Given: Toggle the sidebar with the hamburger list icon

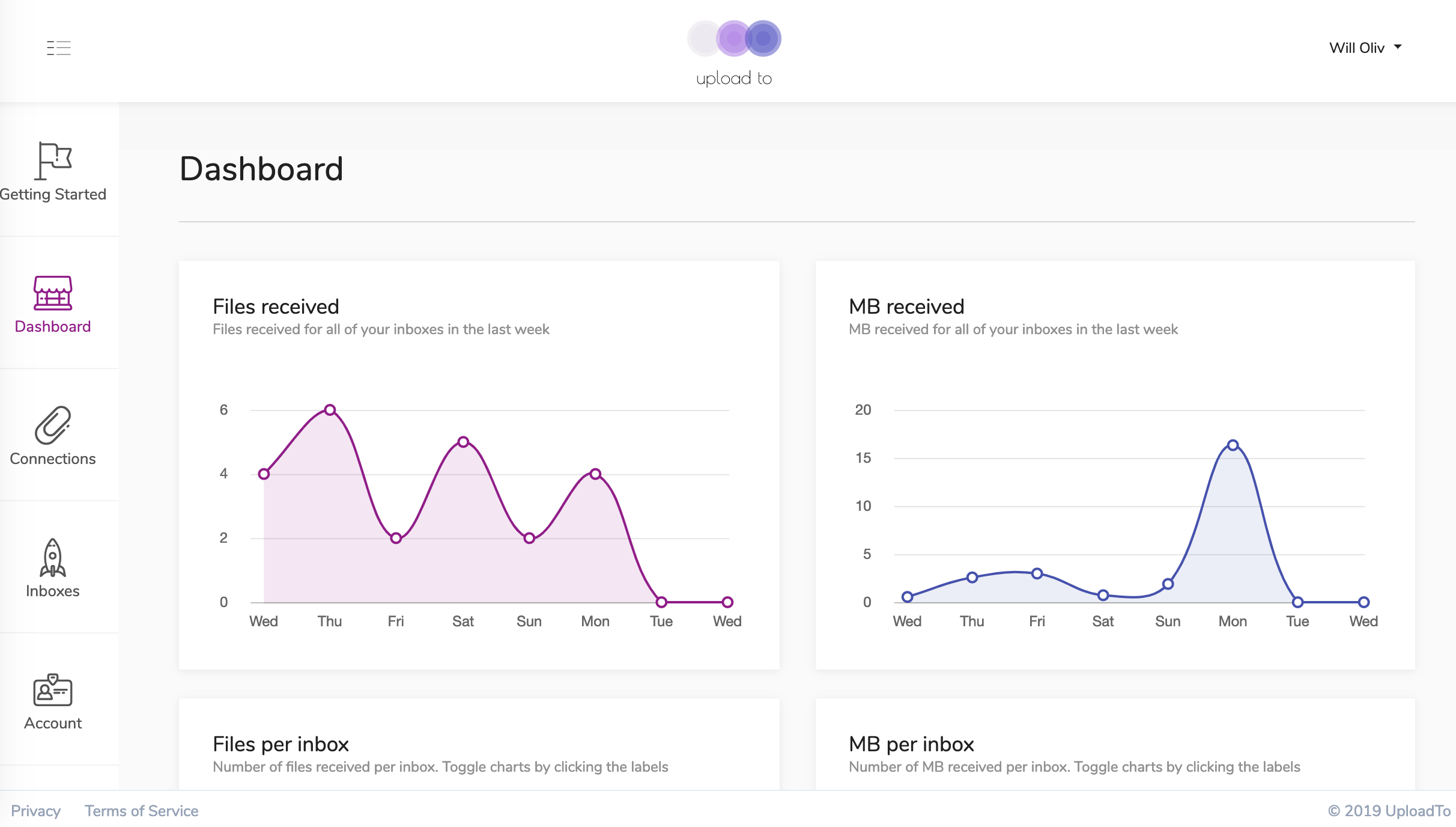Looking at the screenshot, I should click(59, 47).
